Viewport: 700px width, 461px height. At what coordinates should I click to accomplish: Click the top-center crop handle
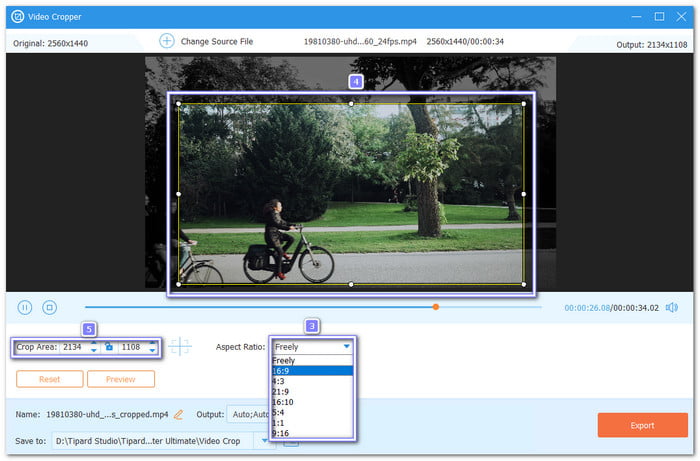(351, 104)
